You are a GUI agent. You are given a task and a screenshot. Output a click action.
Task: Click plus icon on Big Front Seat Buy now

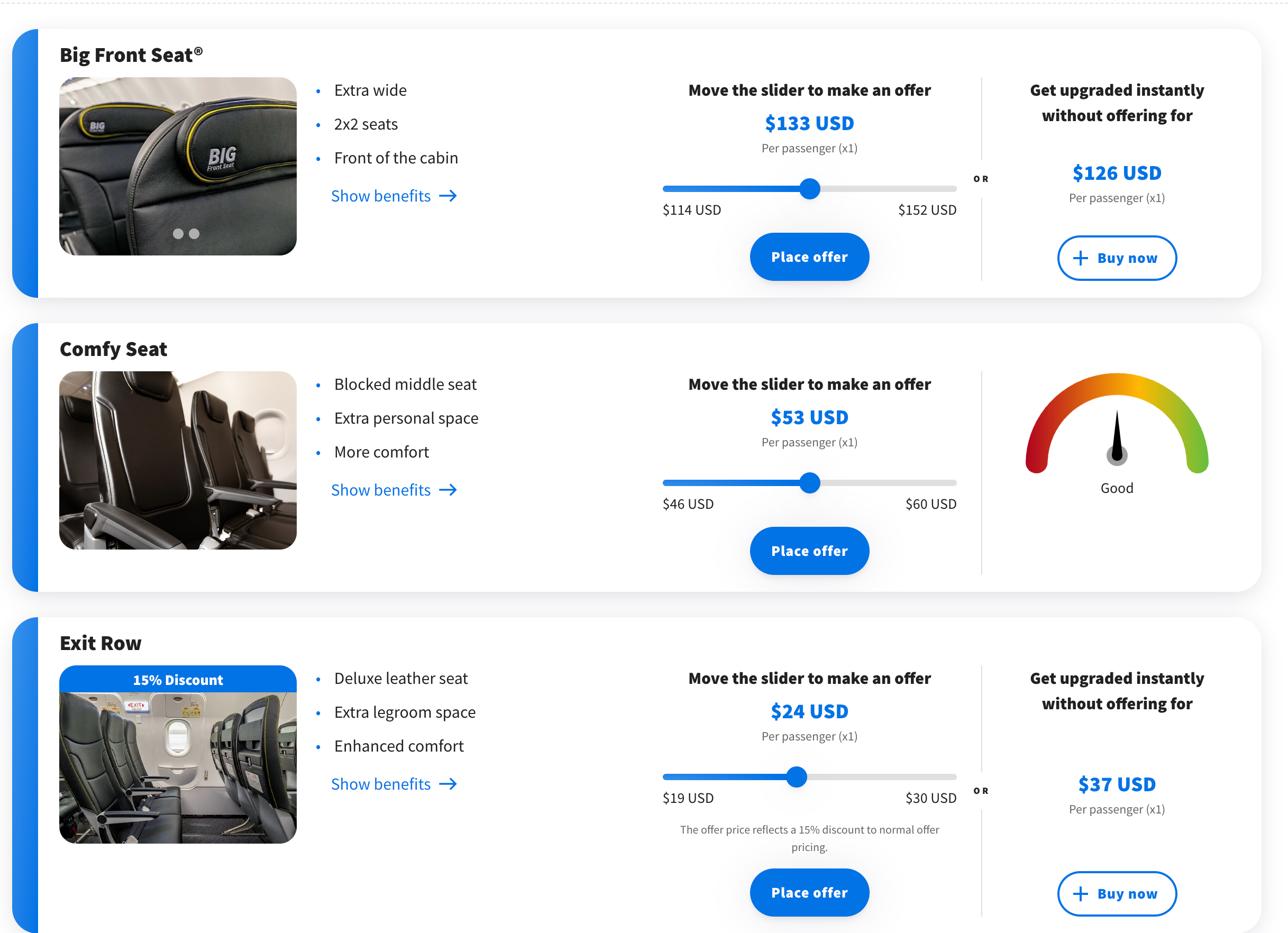tap(1080, 259)
